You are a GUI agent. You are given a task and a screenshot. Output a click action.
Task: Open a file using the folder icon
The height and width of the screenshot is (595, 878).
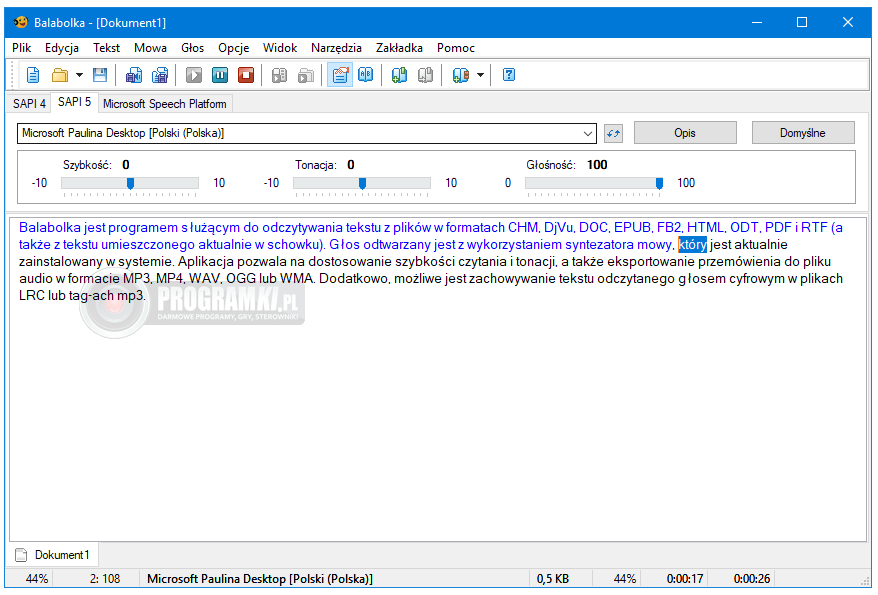[x=59, y=75]
